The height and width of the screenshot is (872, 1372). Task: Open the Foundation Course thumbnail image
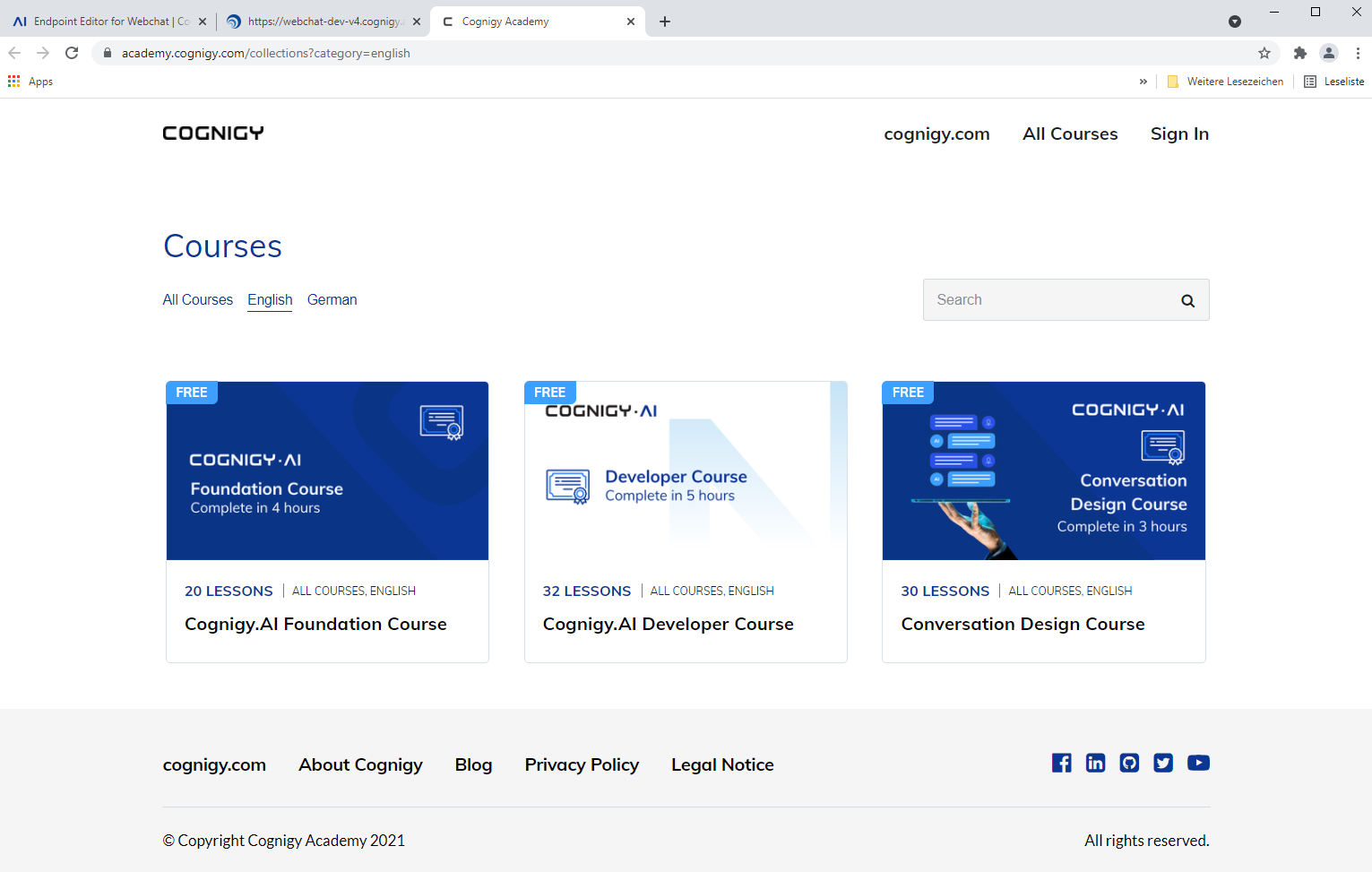point(328,471)
